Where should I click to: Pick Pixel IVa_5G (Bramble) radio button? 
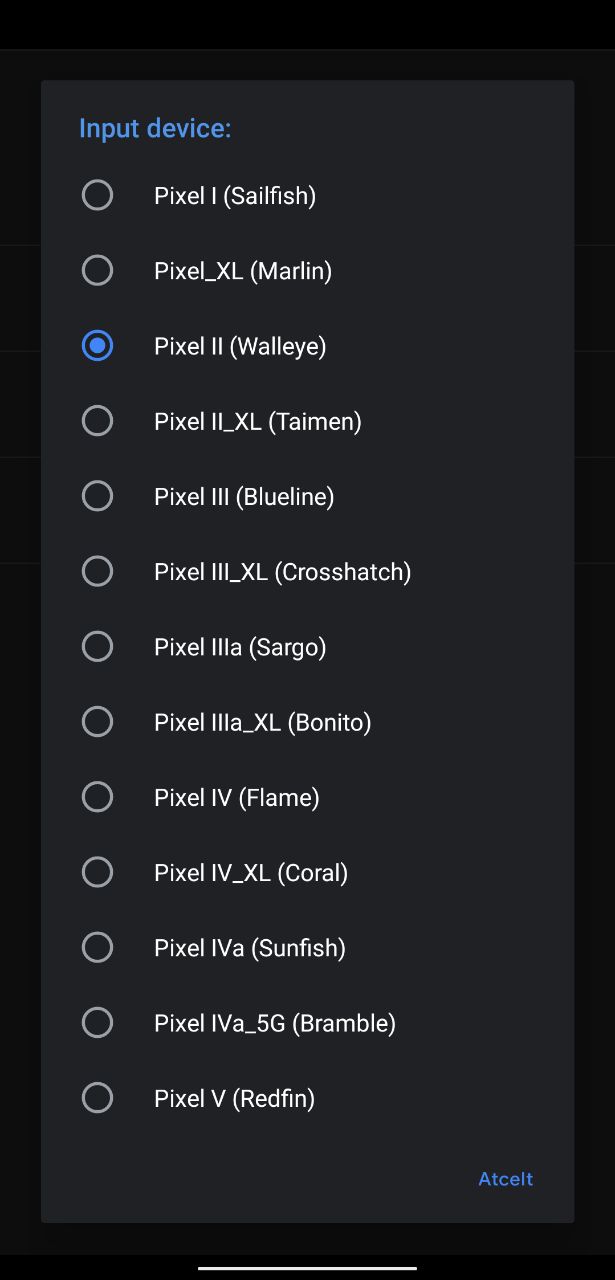click(97, 1023)
